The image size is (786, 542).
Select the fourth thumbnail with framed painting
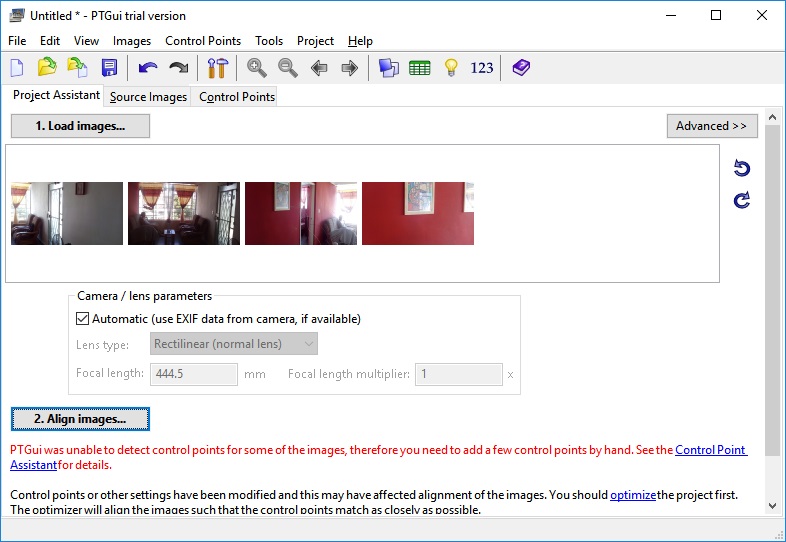[418, 213]
